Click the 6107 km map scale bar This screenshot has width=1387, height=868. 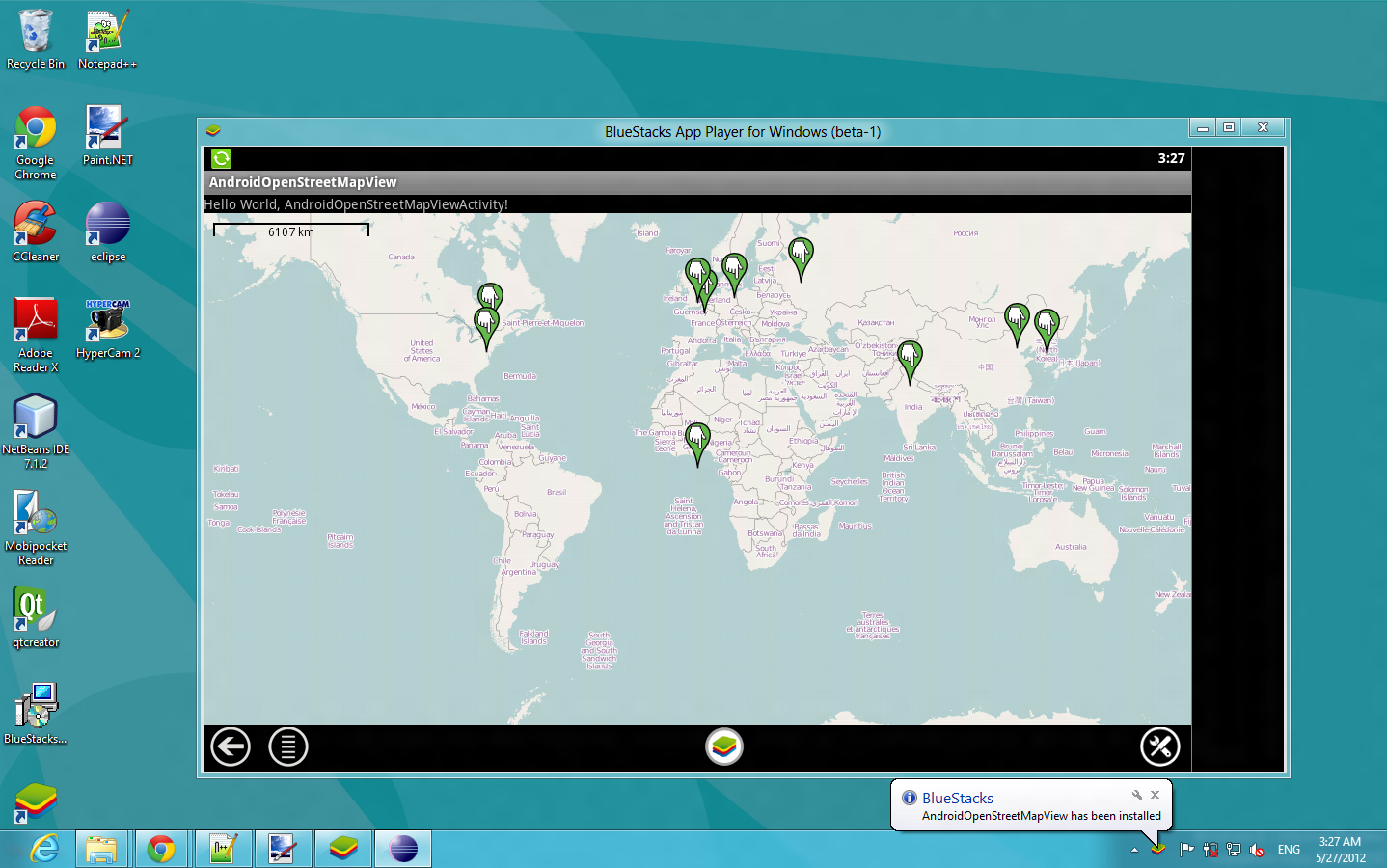pos(291,231)
